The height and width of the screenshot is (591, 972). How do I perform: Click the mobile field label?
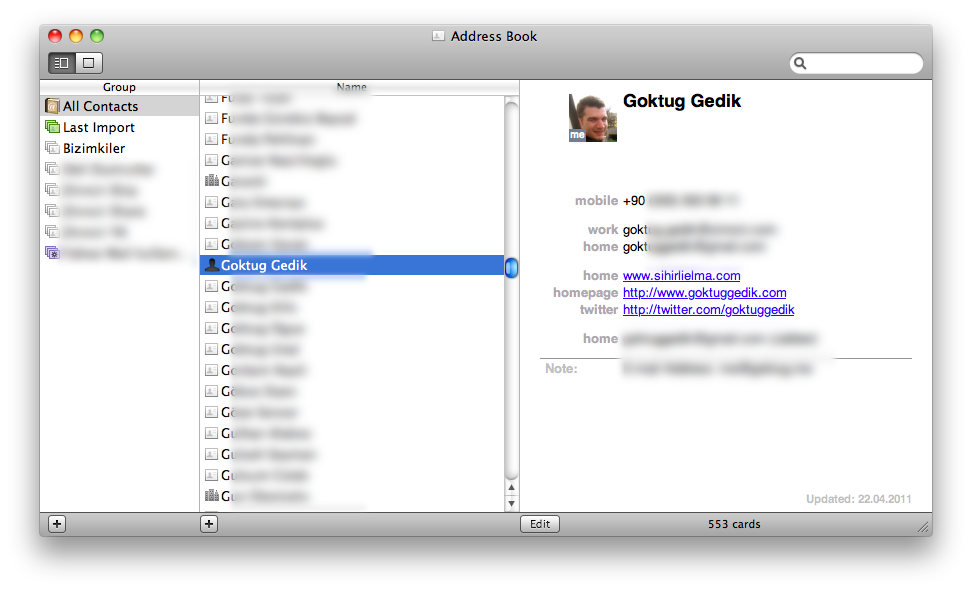[596, 201]
